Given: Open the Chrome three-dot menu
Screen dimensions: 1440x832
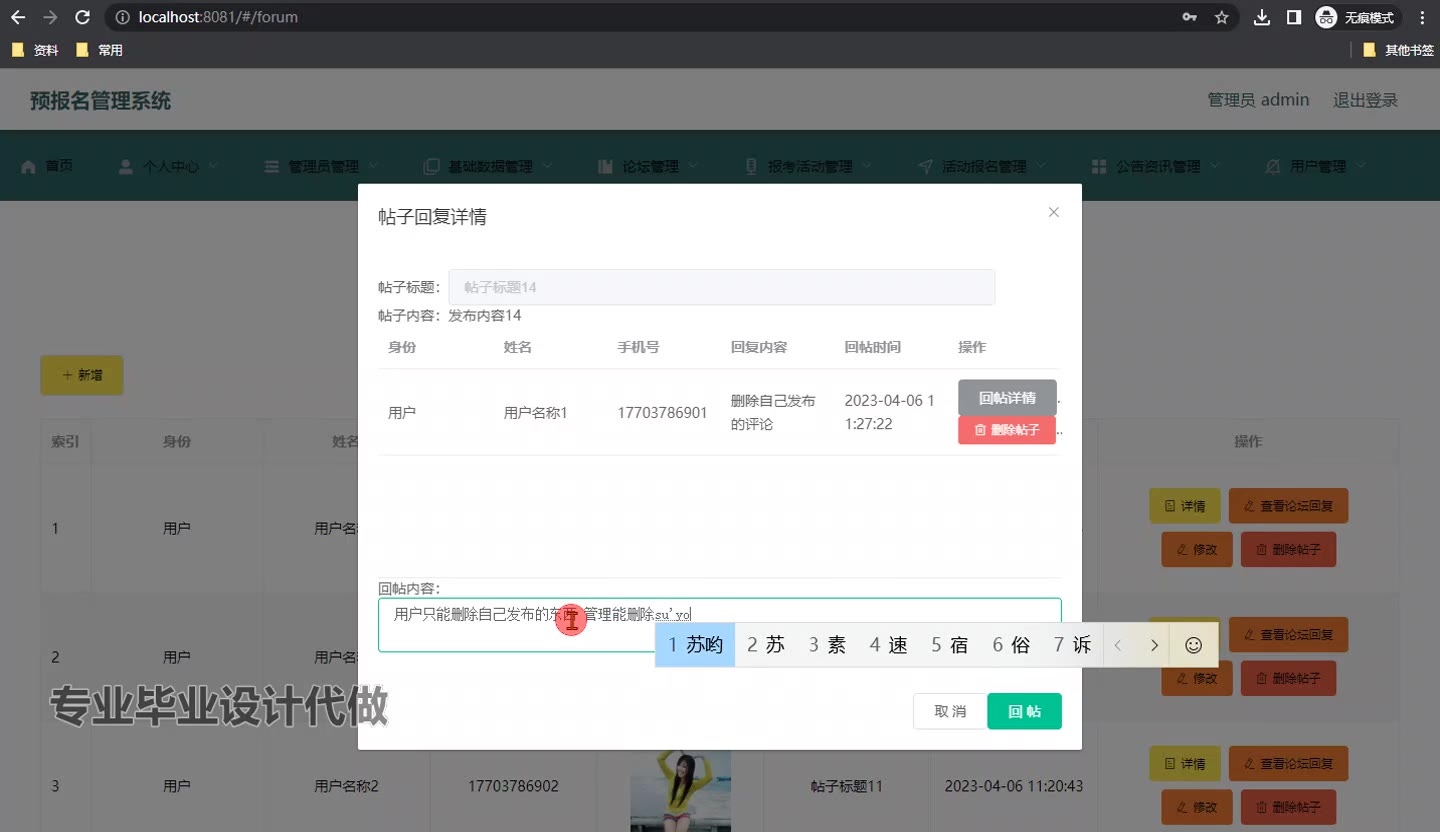Looking at the screenshot, I should [x=1422, y=17].
